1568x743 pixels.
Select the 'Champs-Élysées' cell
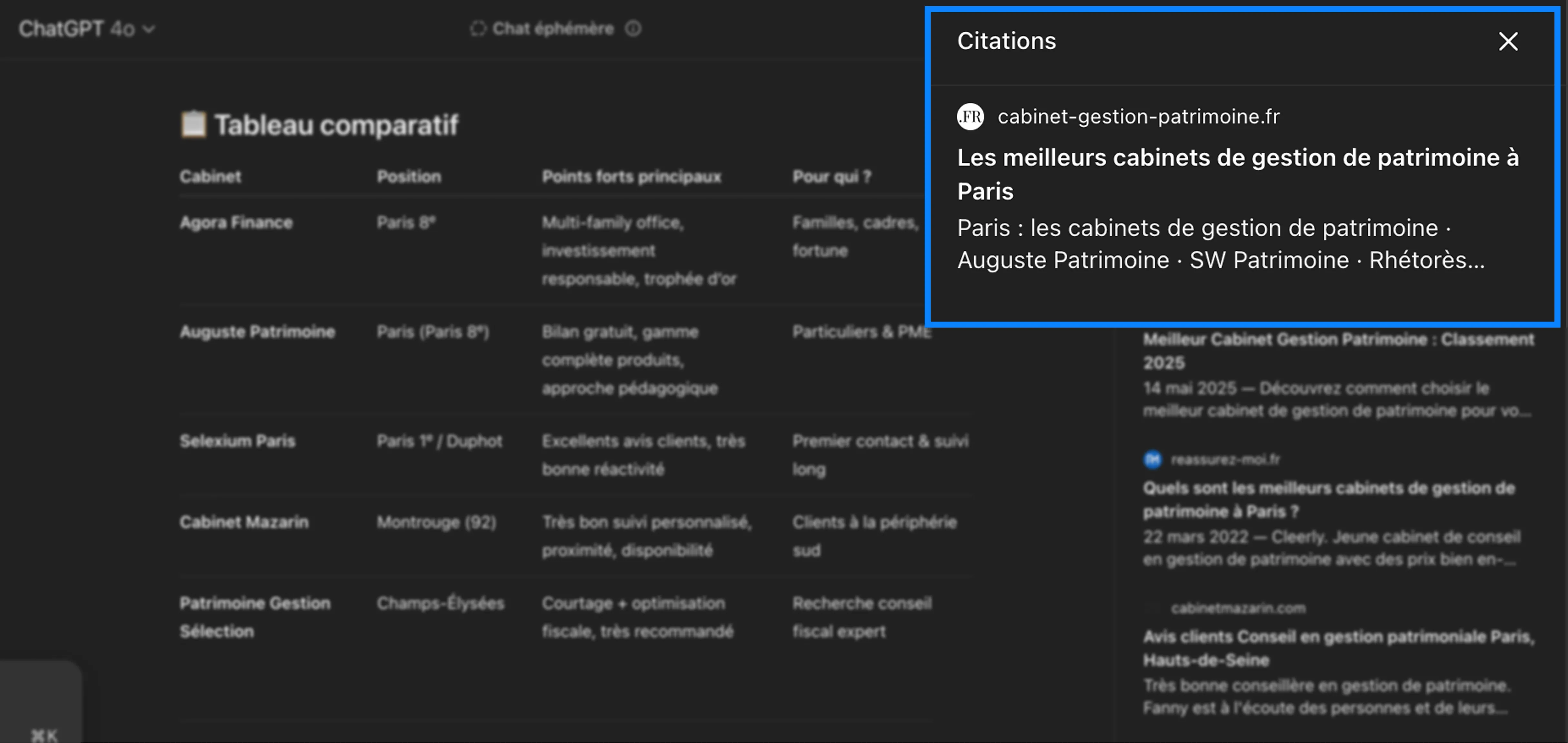click(440, 603)
